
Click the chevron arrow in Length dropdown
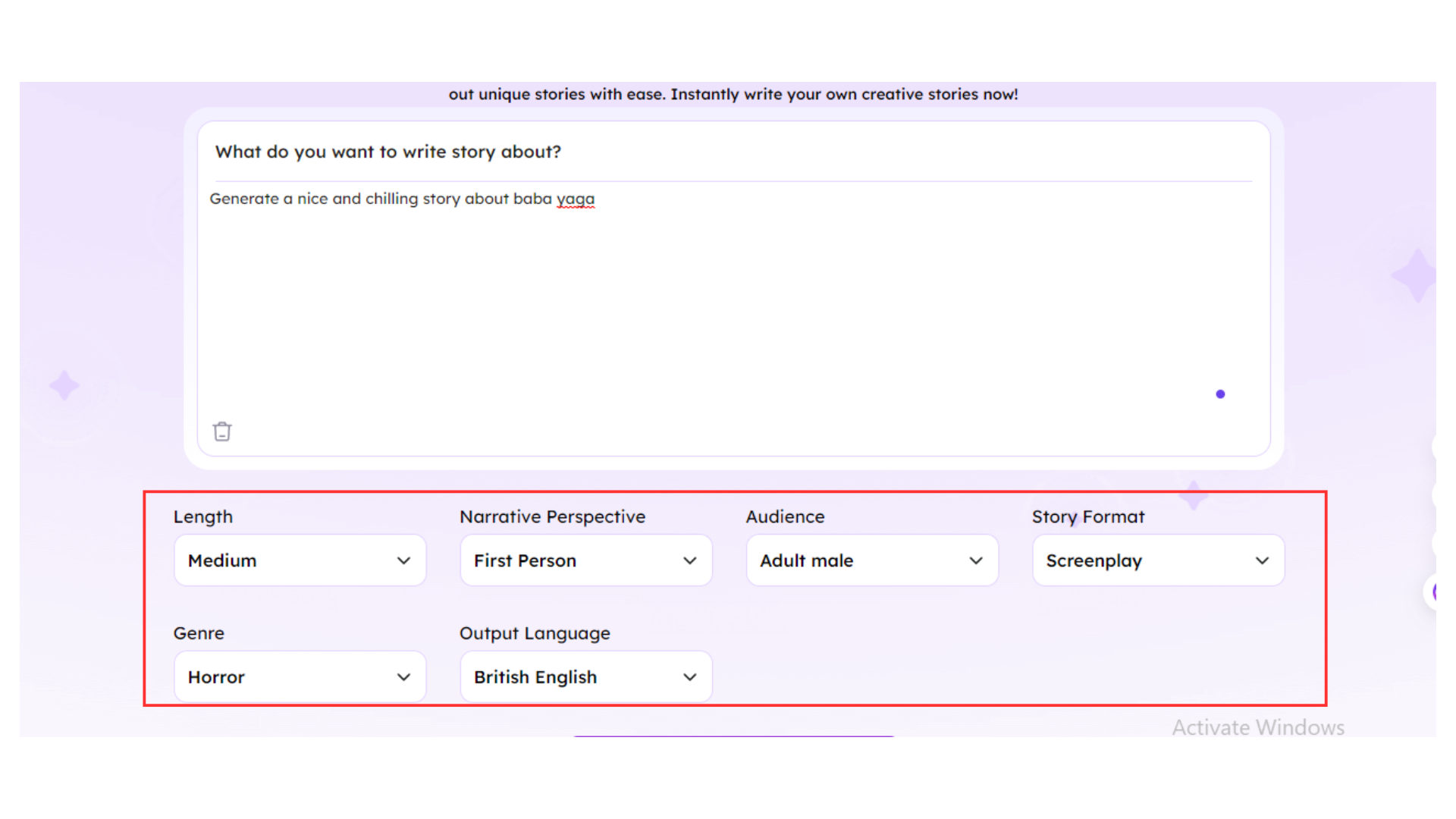tap(403, 561)
